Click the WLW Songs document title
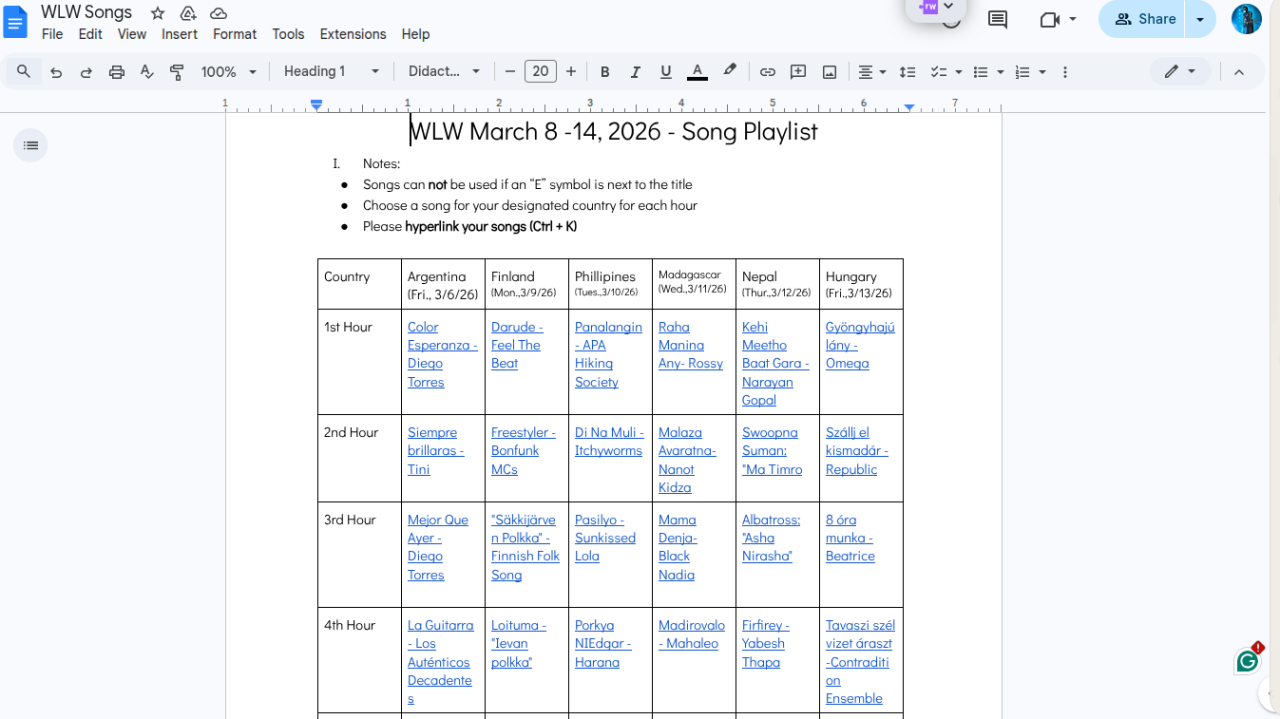 pyautogui.click(x=86, y=12)
